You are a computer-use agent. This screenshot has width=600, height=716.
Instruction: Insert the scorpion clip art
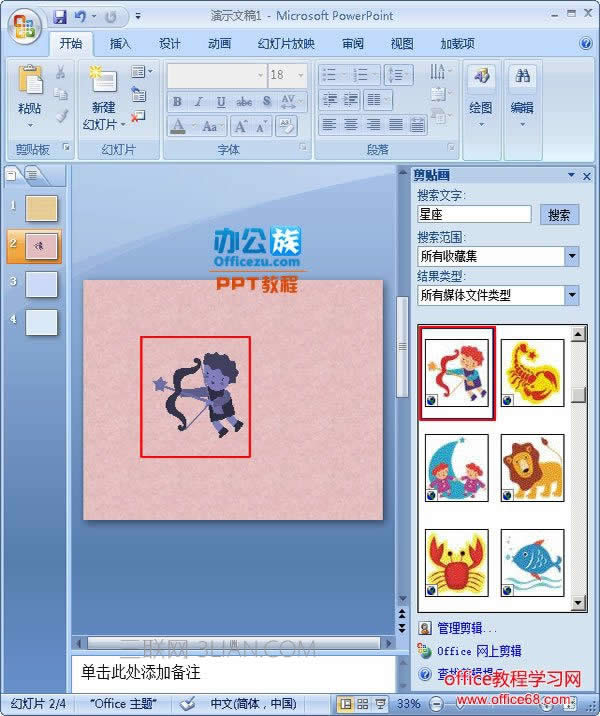(532, 373)
